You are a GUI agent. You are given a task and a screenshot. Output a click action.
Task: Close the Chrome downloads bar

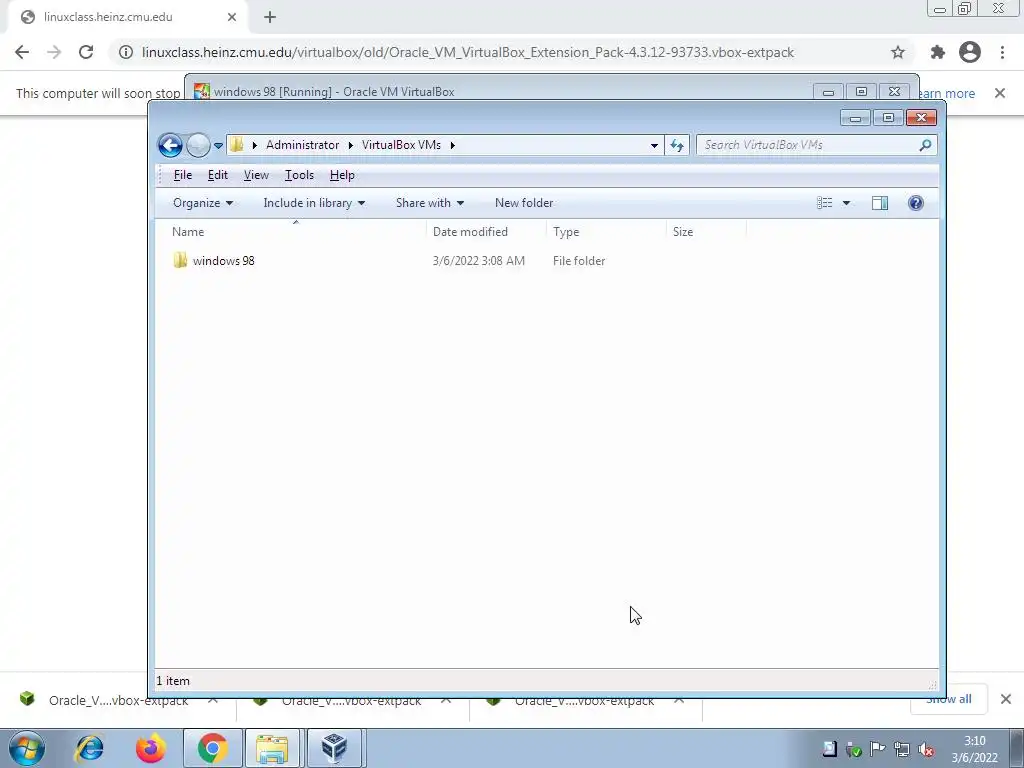(1006, 699)
